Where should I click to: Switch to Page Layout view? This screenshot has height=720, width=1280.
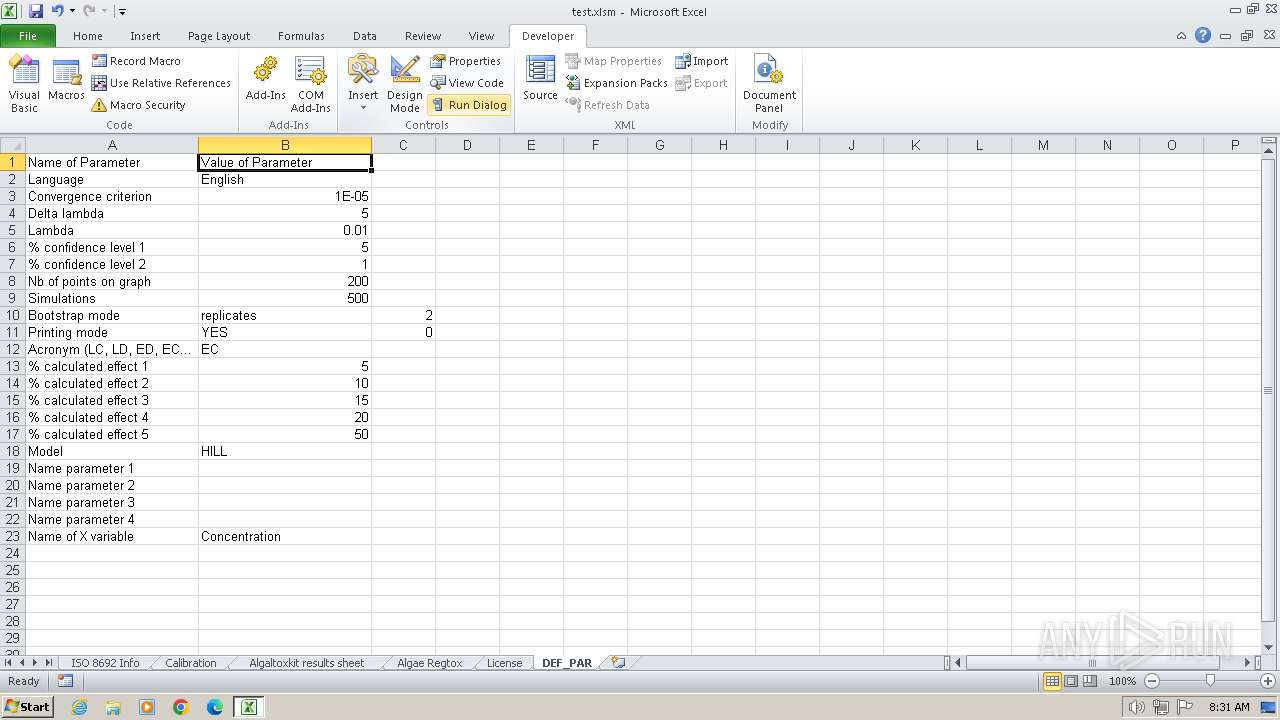pos(1071,681)
